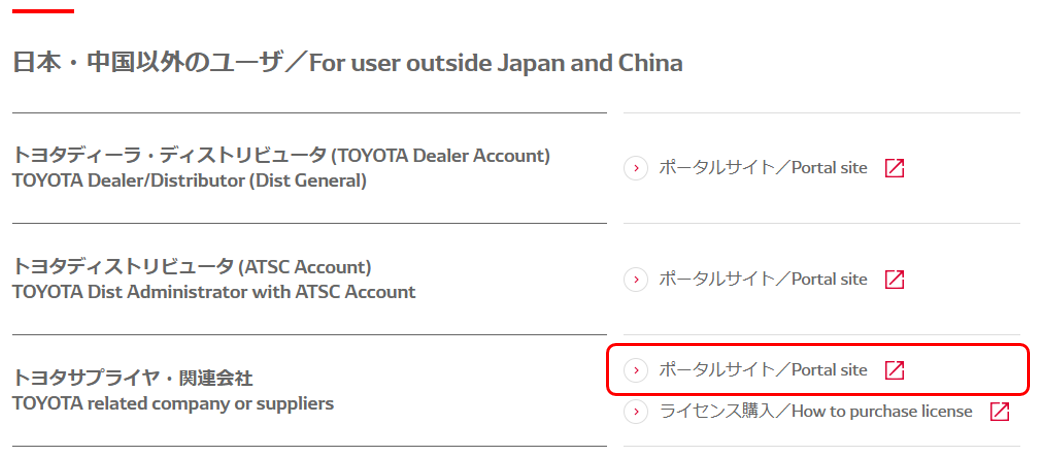Click the red accent bar above the heading

click(x=43, y=11)
